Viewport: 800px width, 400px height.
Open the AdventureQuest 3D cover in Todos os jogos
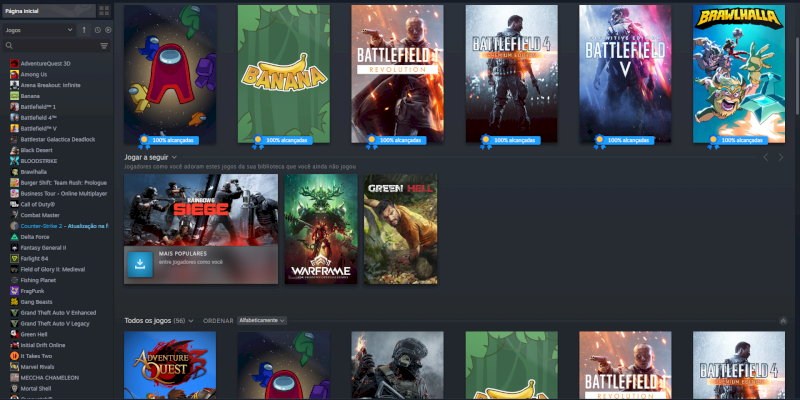tap(170, 365)
